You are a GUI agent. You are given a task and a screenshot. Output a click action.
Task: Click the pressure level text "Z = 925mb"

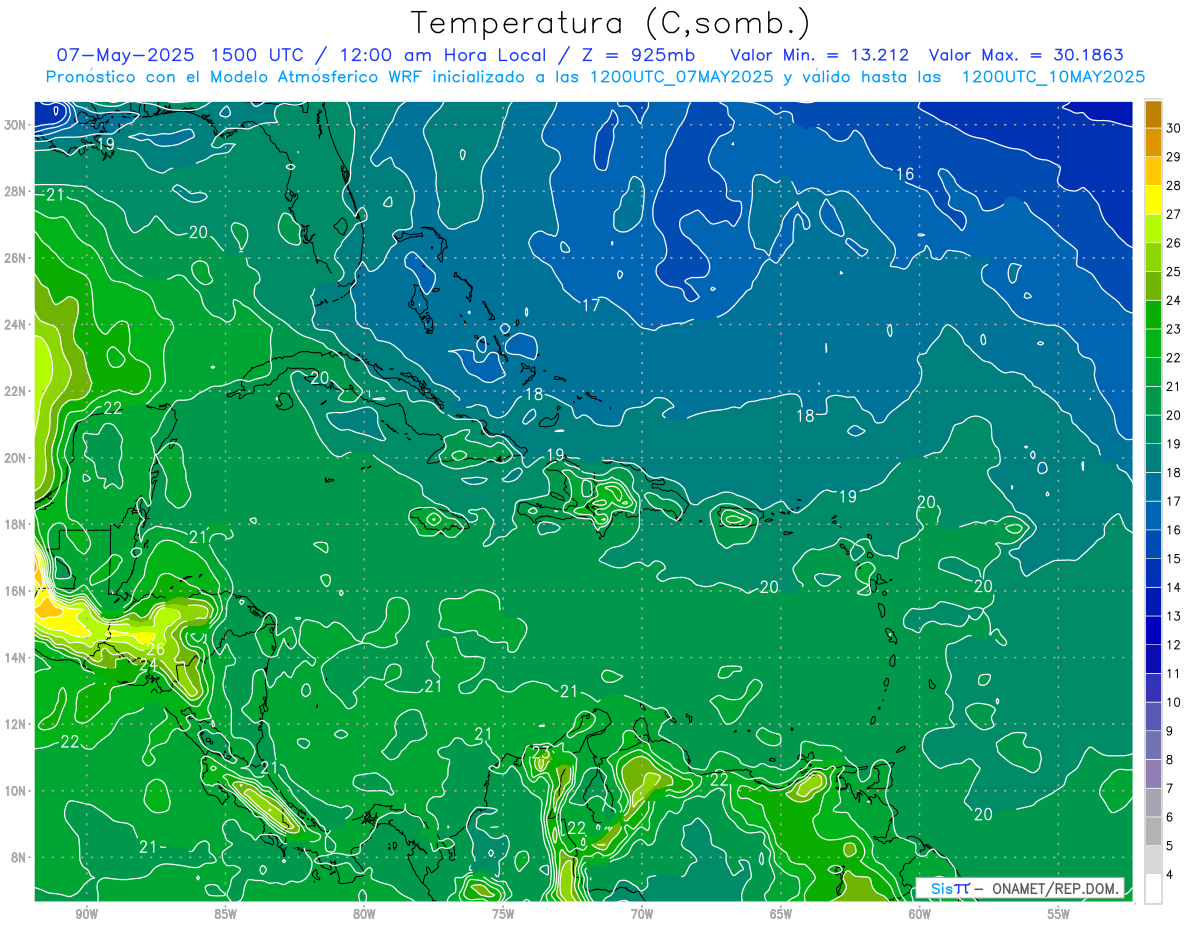tap(636, 55)
